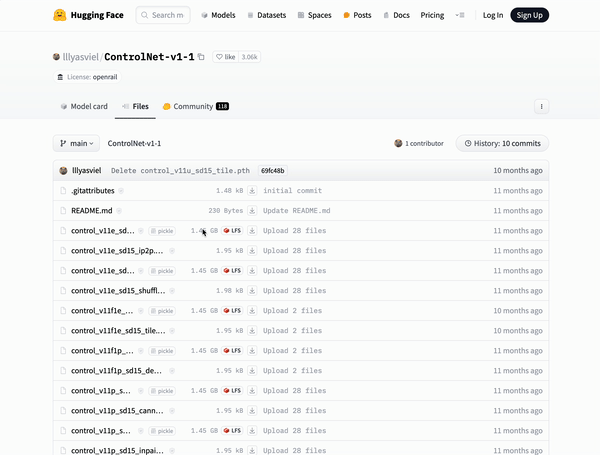
Task: Open the main branch dropdown
Action: (x=76, y=143)
